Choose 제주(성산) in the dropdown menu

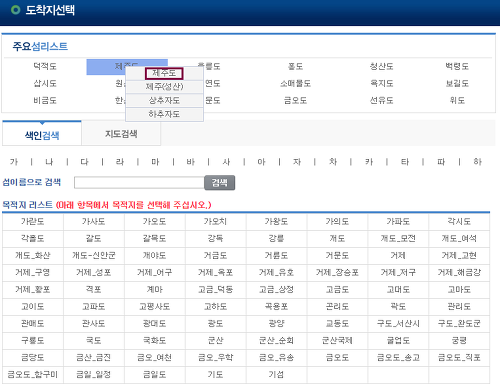(164, 87)
